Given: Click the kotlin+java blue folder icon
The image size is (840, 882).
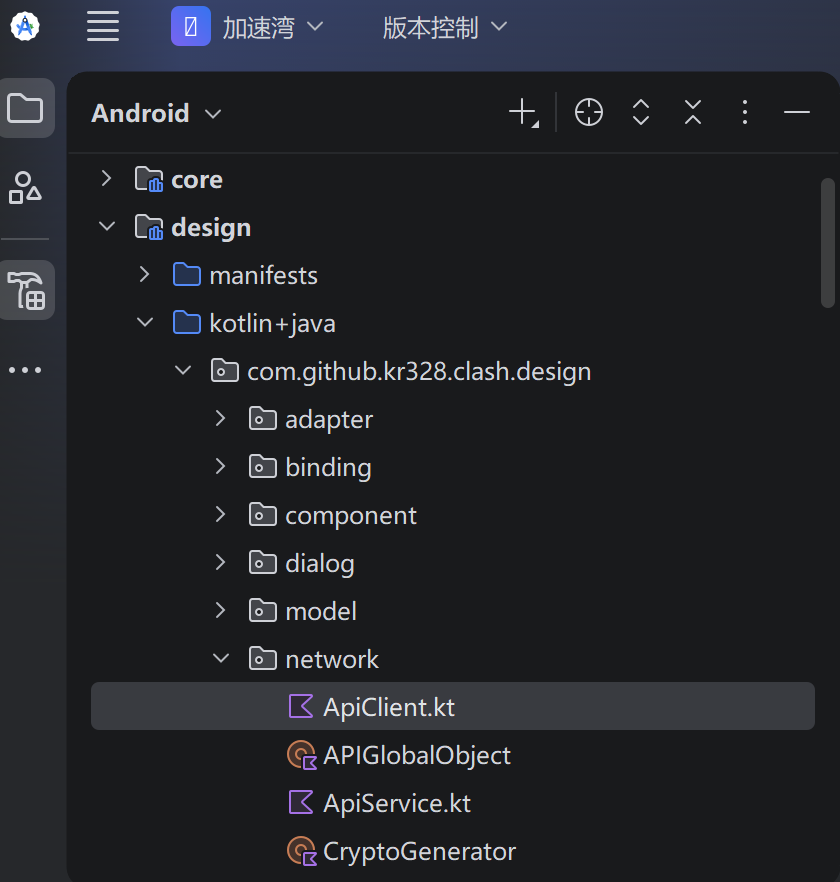Looking at the screenshot, I should (x=187, y=322).
